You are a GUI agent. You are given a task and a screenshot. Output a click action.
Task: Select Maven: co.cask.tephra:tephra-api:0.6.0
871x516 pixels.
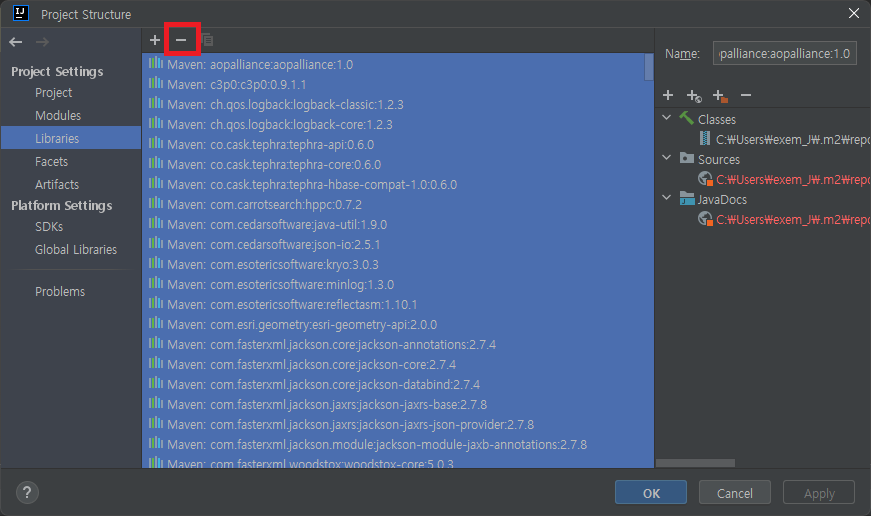tap(398, 144)
